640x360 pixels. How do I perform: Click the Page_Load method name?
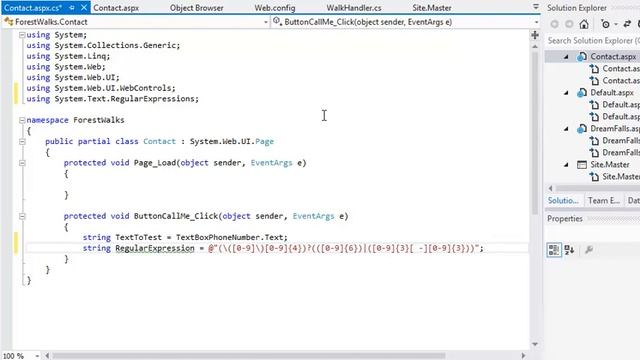coord(155,163)
